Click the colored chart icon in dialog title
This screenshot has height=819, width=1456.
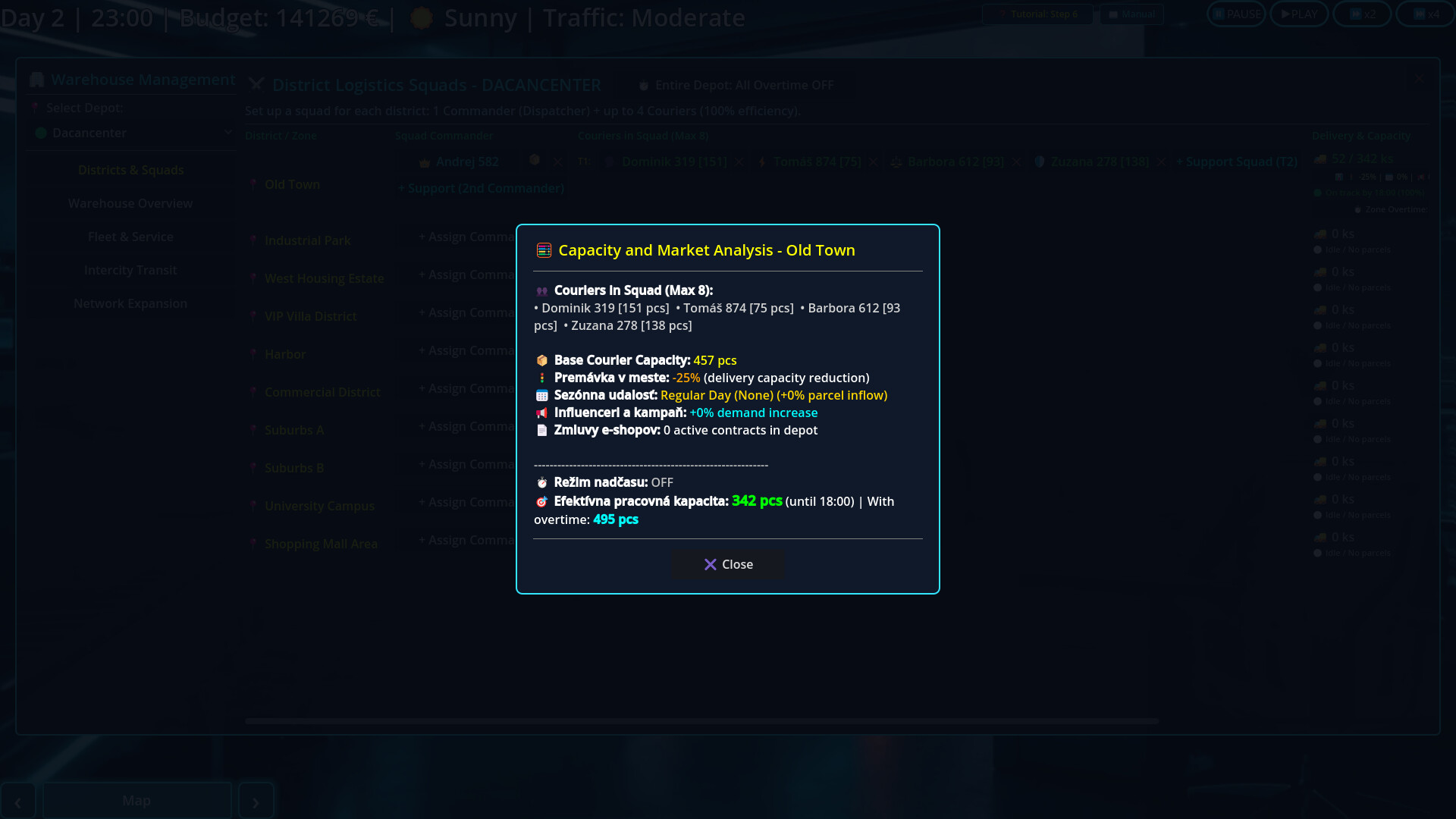click(x=544, y=250)
